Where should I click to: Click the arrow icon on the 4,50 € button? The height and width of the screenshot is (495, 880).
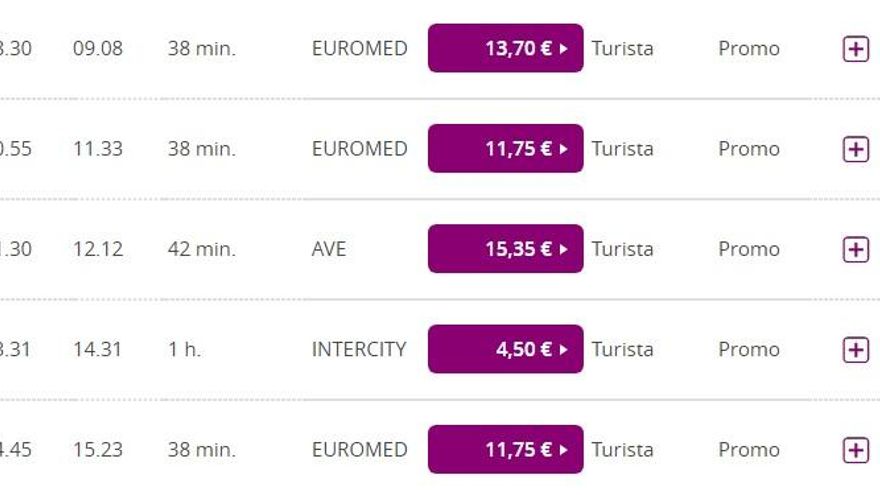[x=564, y=349]
